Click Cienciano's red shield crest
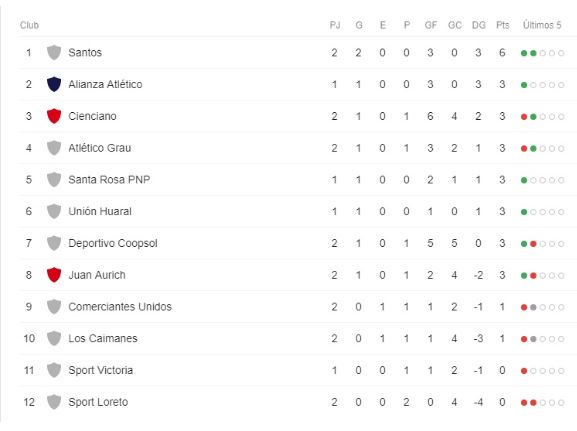The width and height of the screenshot is (577, 431). pos(54,116)
